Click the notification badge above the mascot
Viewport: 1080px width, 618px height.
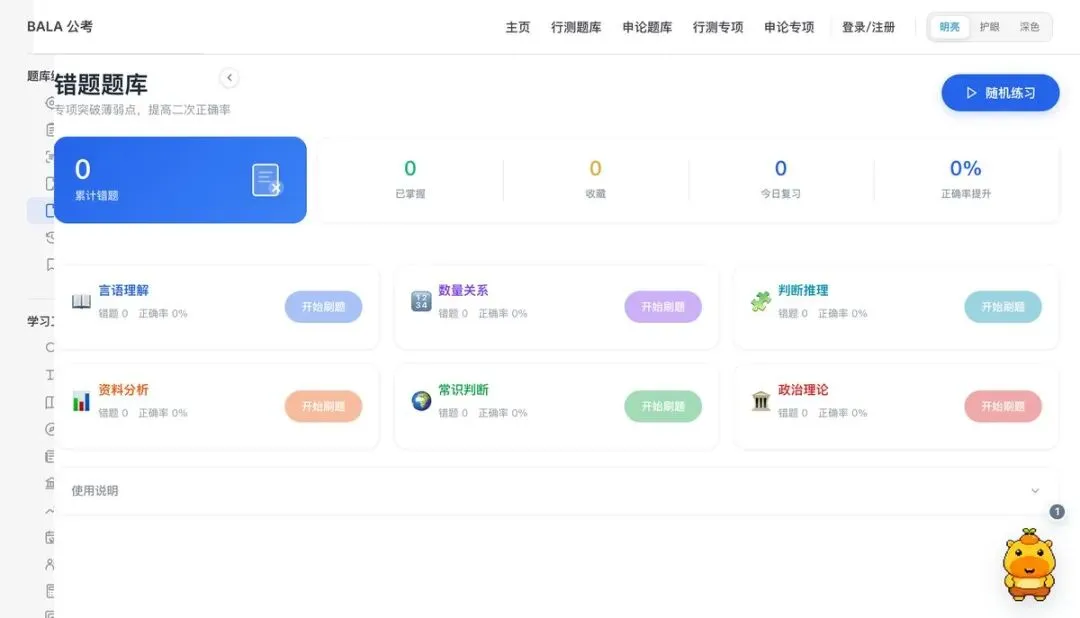coord(1057,512)
